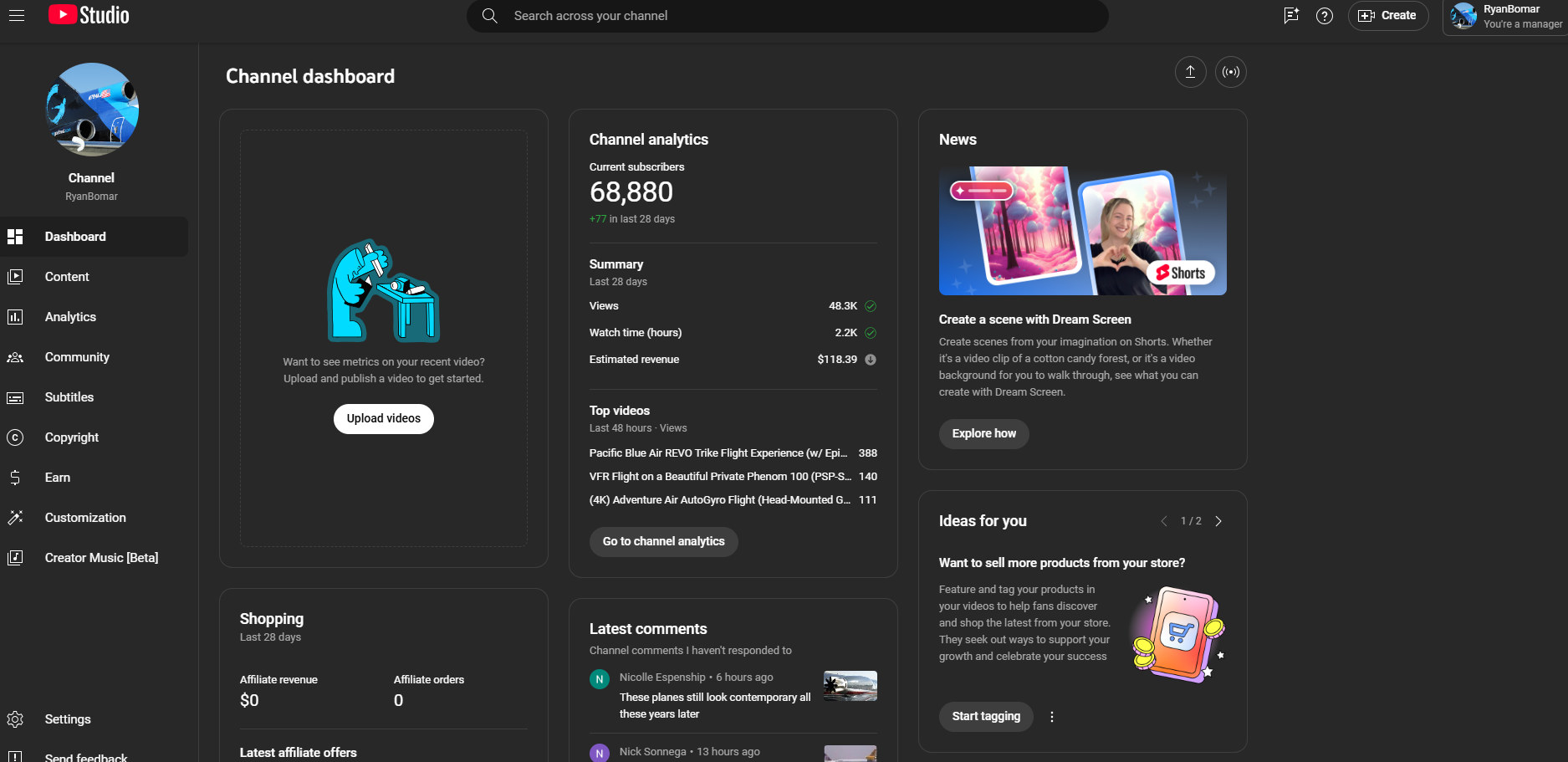Screen dimensions: 1568x762
Task: Click Go to channel analytics button
Action: coord(664,542)
